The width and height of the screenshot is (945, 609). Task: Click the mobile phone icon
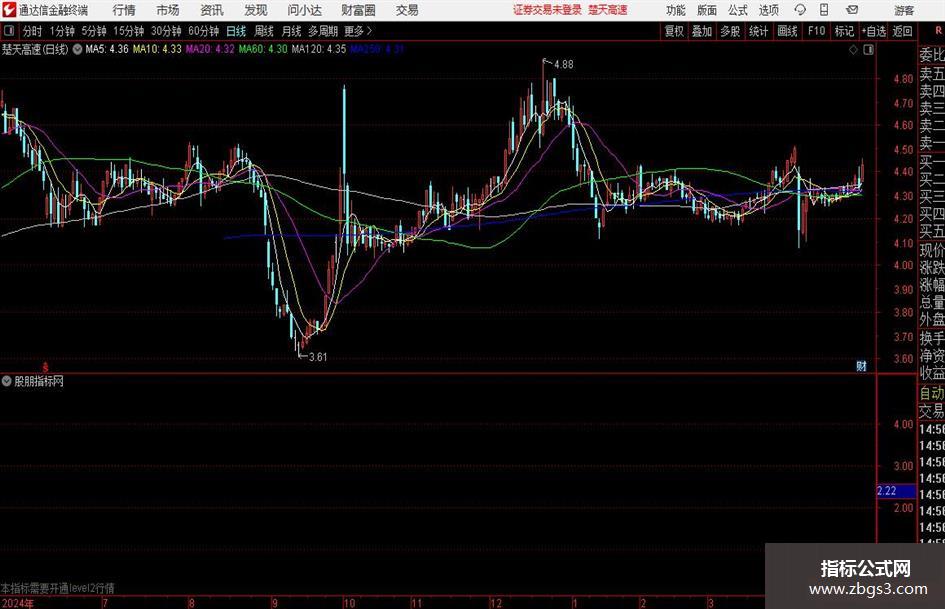824,10
